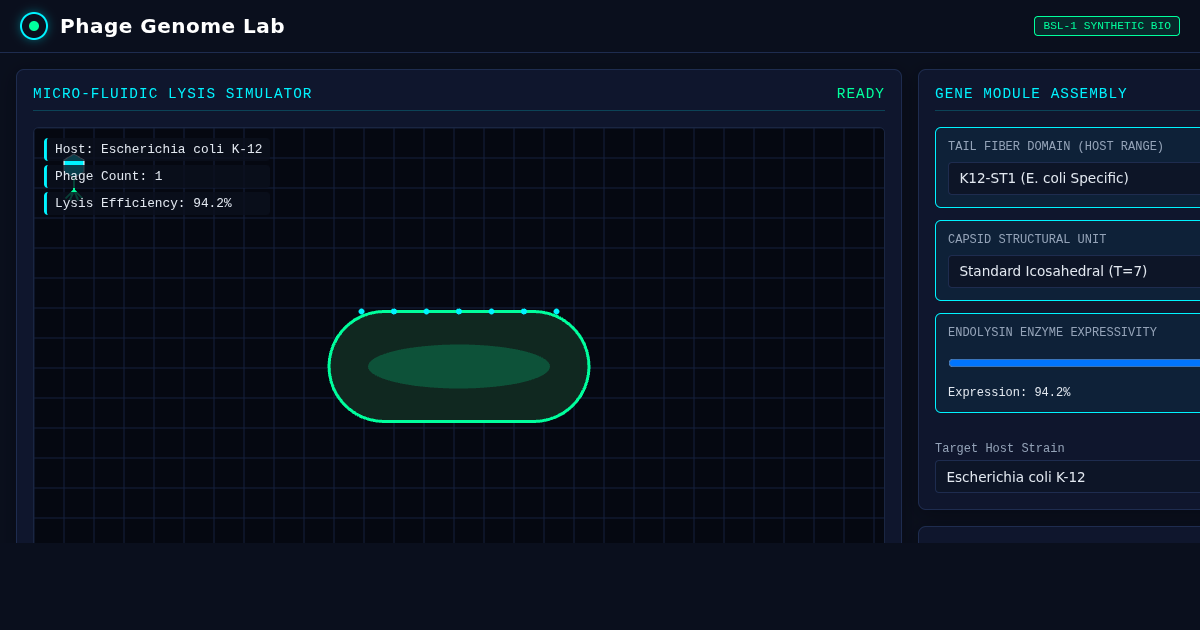This screenshot has height=630, width=1200.
Task: Open the Target Host Strain dropdown
Action: tap(1067, 477)
